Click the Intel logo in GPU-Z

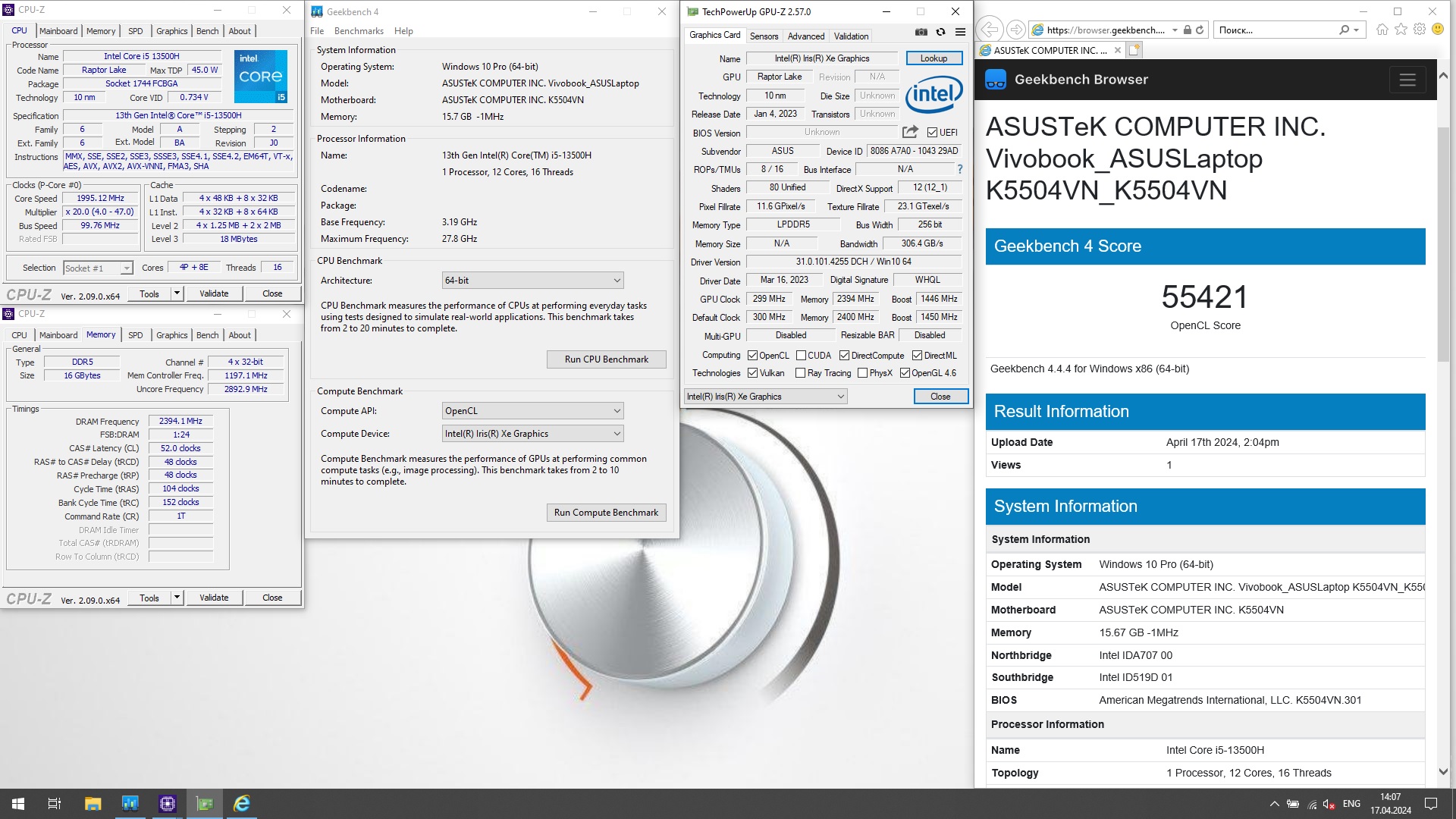[934, 95]
